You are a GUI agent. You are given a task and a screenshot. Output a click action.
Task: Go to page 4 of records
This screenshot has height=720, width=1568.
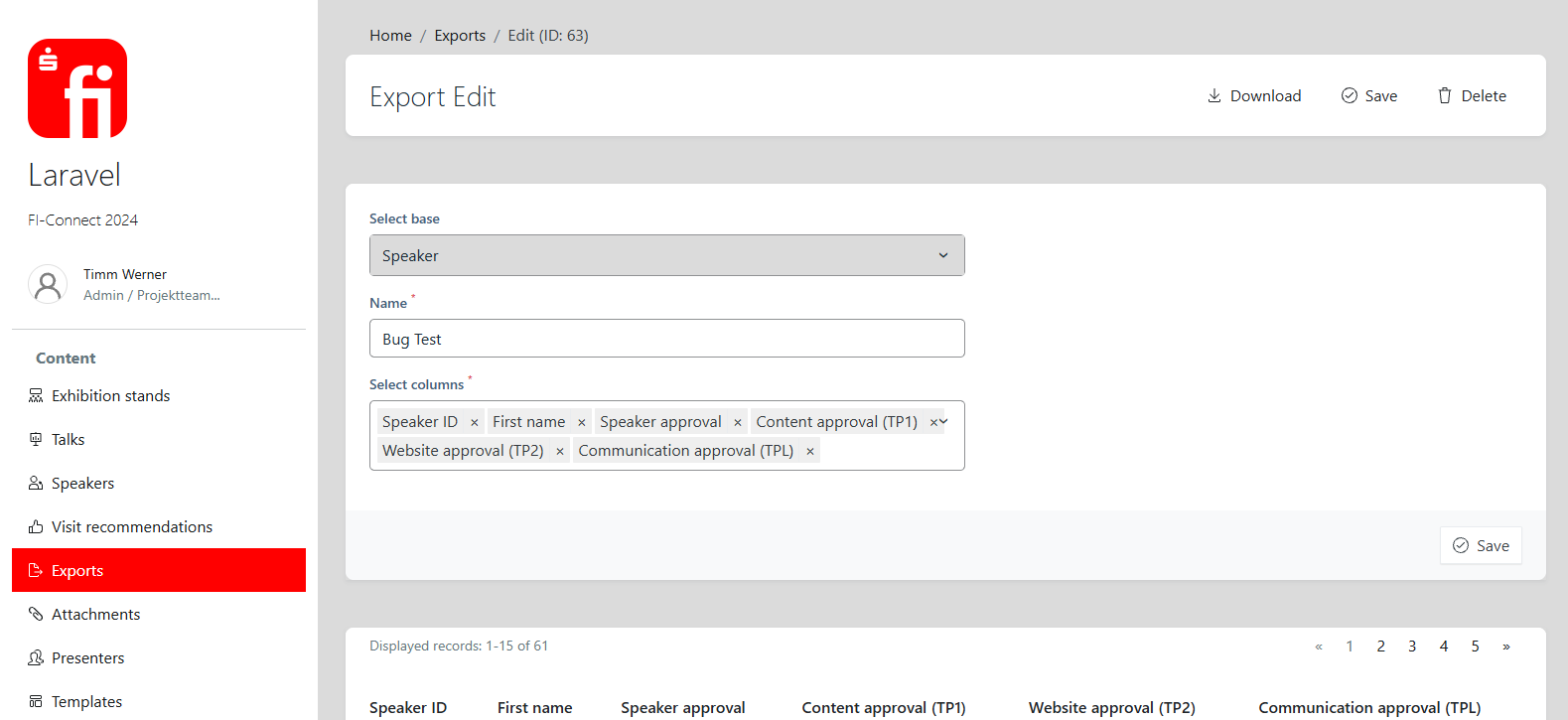[x=1444, y=647]
